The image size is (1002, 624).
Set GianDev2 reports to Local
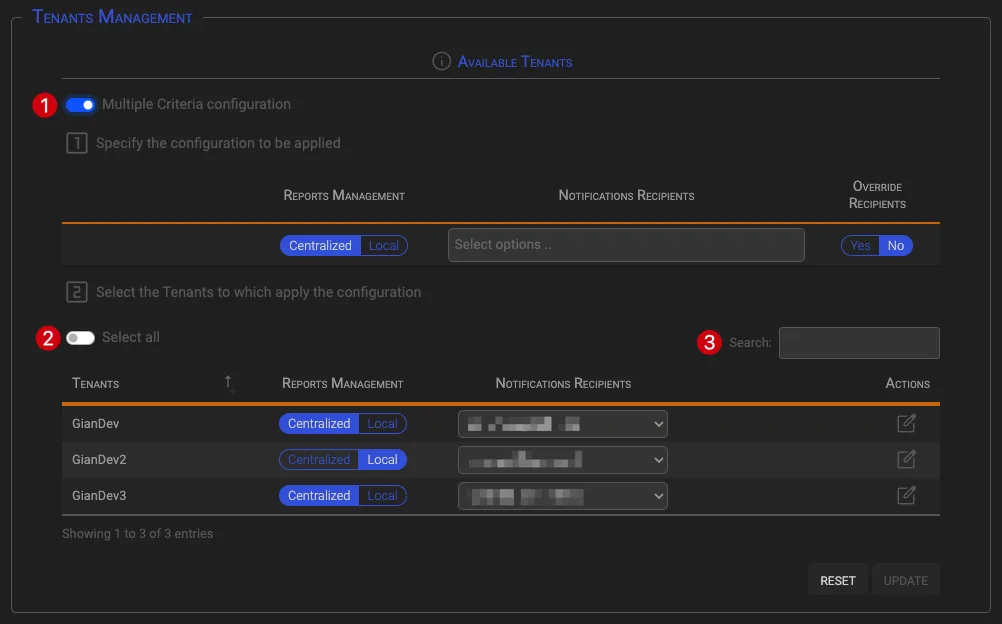[x=382, y=460]
